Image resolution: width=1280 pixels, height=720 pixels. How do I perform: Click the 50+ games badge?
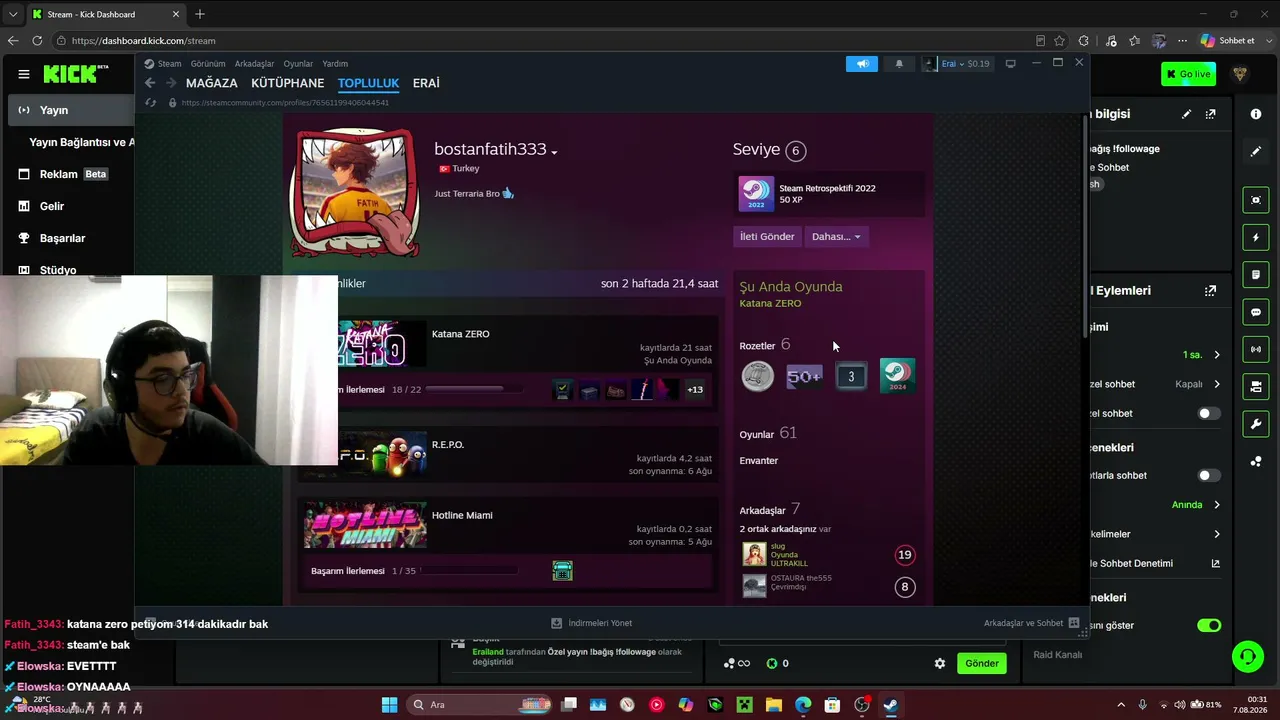point(804,376)
